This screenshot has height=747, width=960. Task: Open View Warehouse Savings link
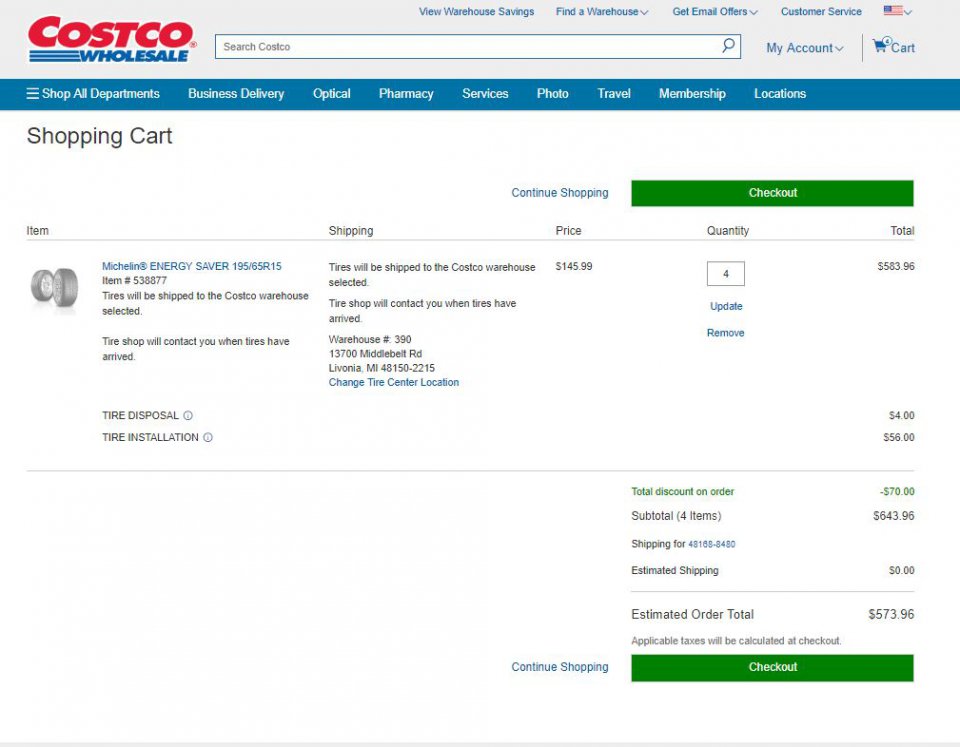pos(476,12)
